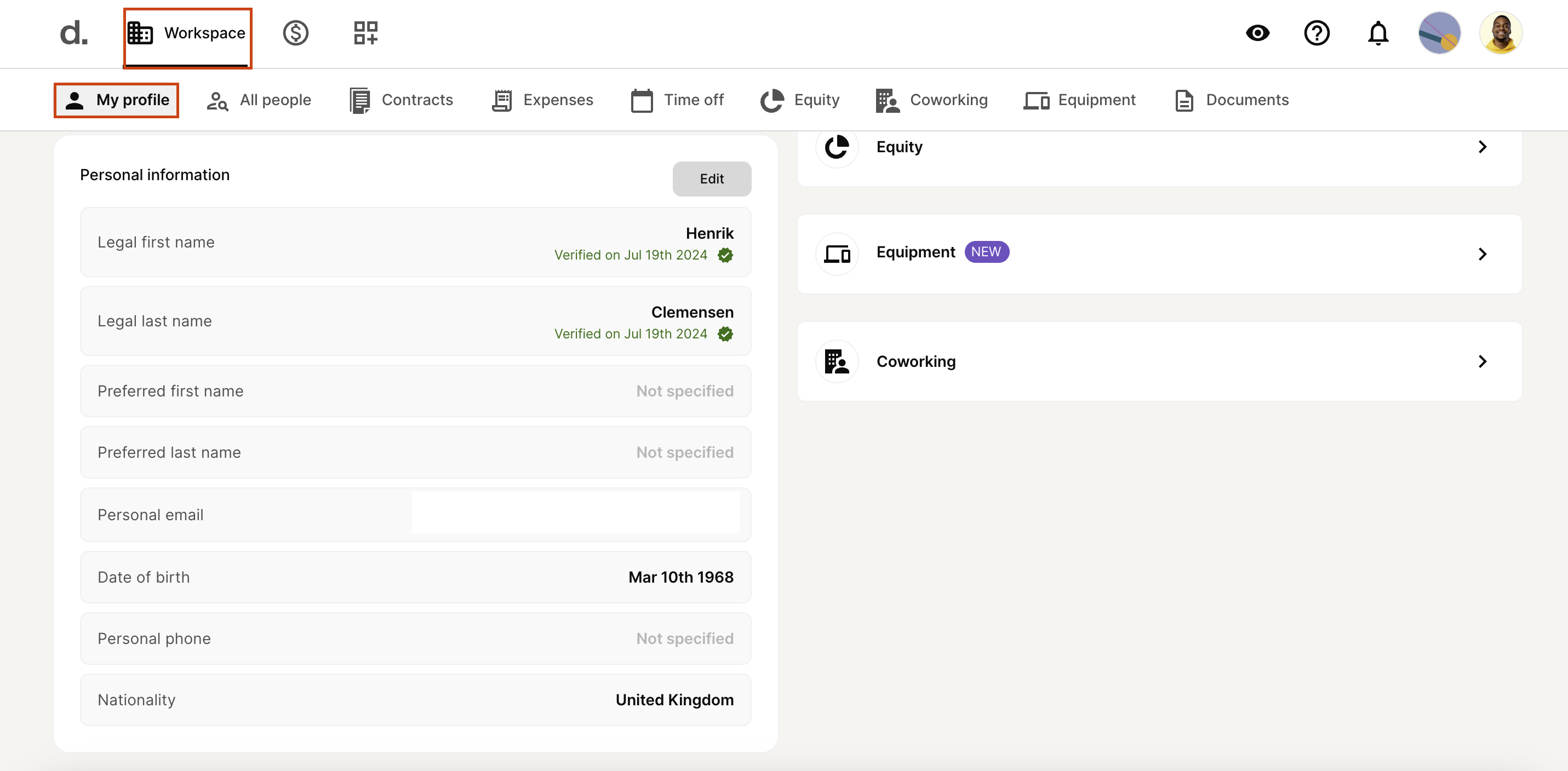Click the organization avatar circle
The image size is (1568, 771).
pyautogui.click(x=1440, y=33)
